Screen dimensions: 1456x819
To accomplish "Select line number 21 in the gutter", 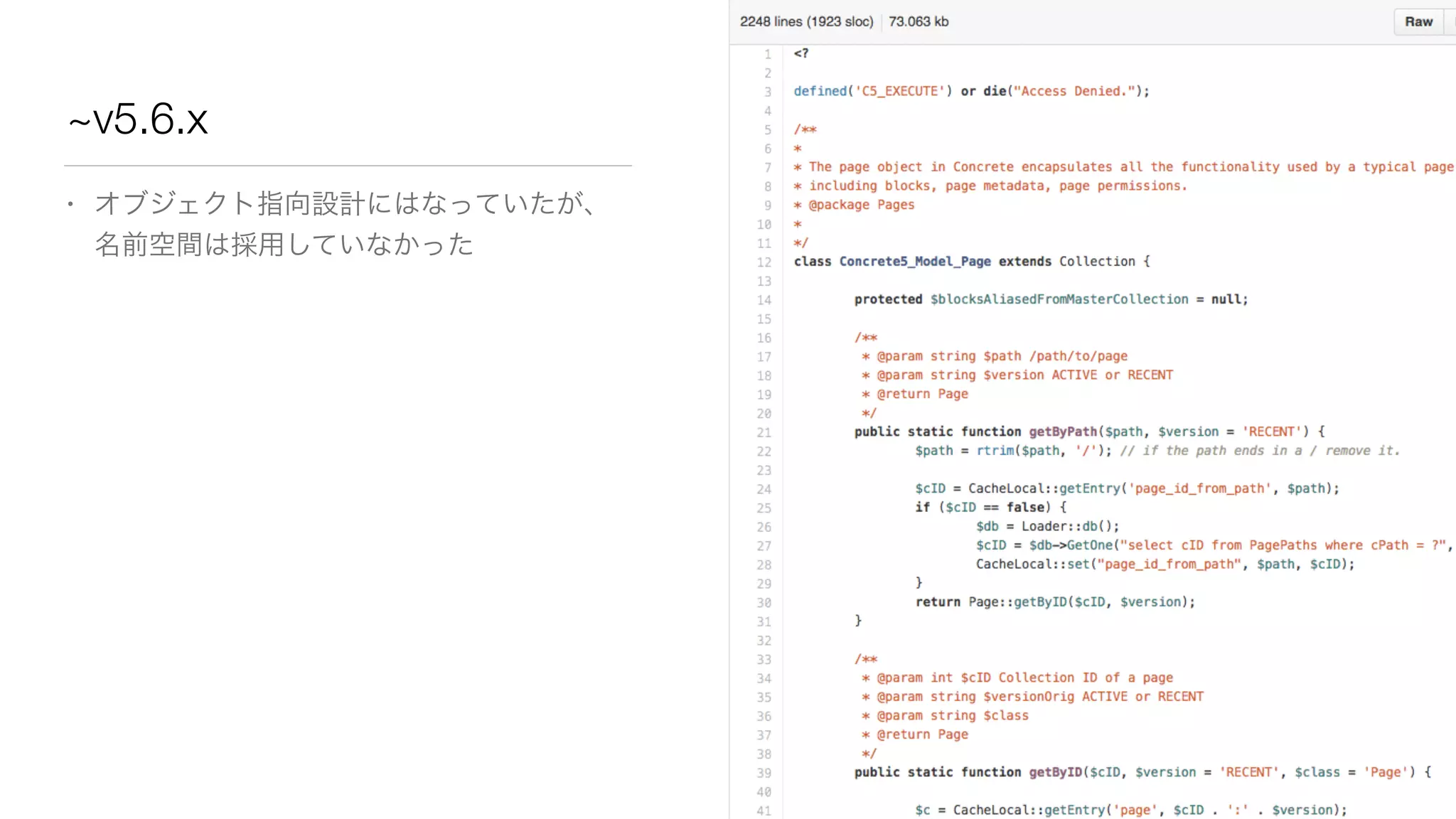I will coord(764,432).
